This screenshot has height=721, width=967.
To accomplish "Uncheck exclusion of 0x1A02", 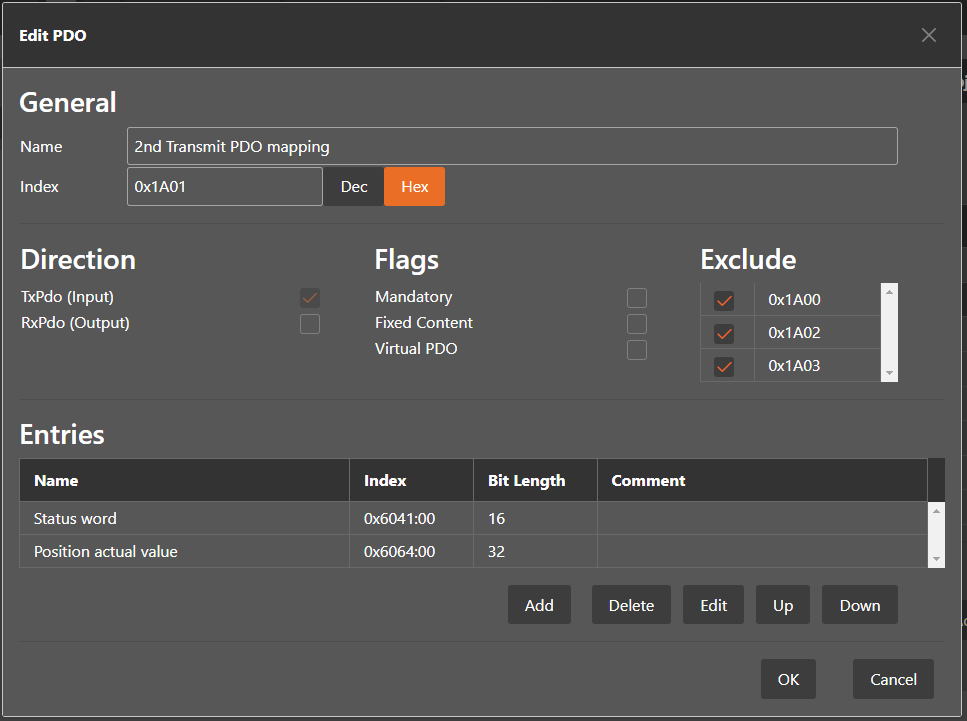I will (x=725, y=333).
